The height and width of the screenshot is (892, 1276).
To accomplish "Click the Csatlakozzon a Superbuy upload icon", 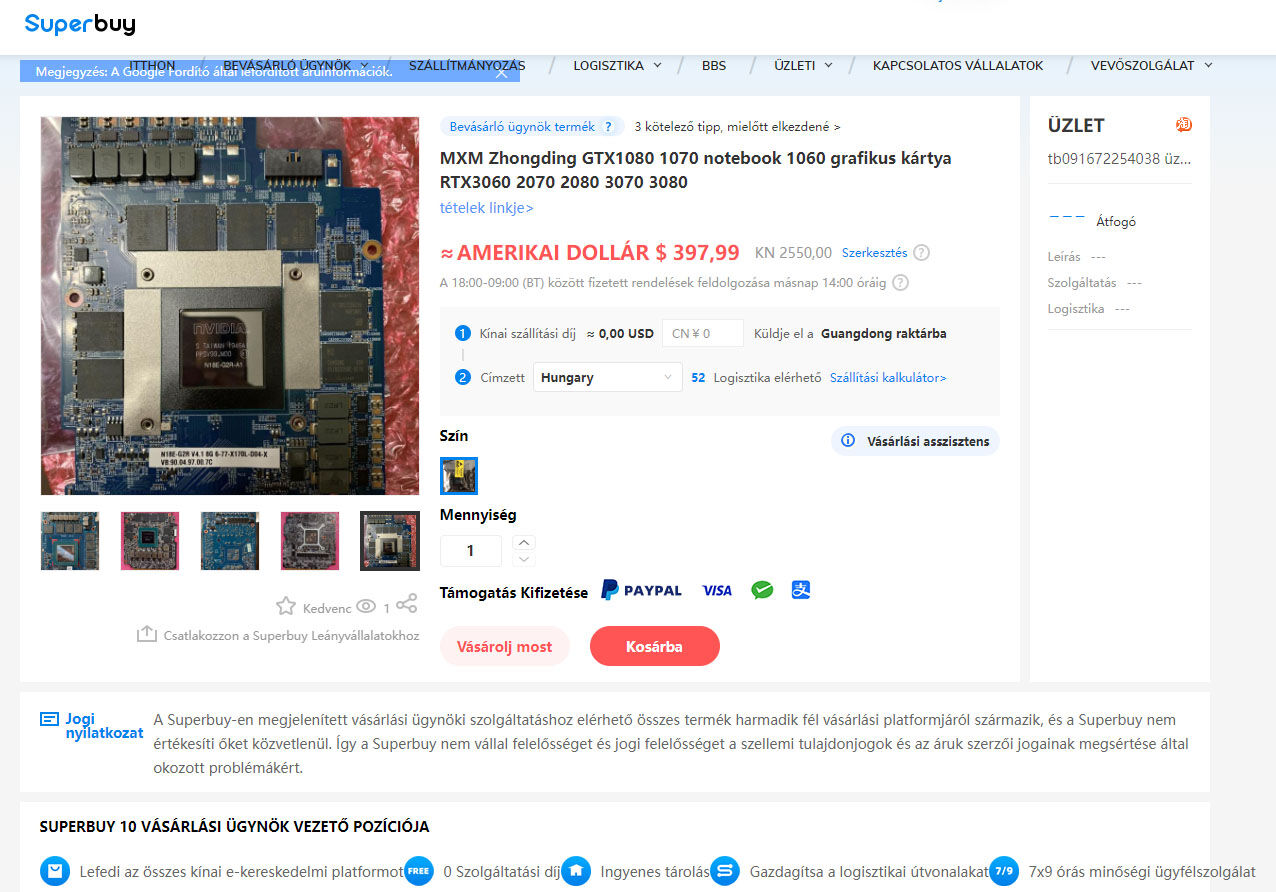I will click(147, 635).
